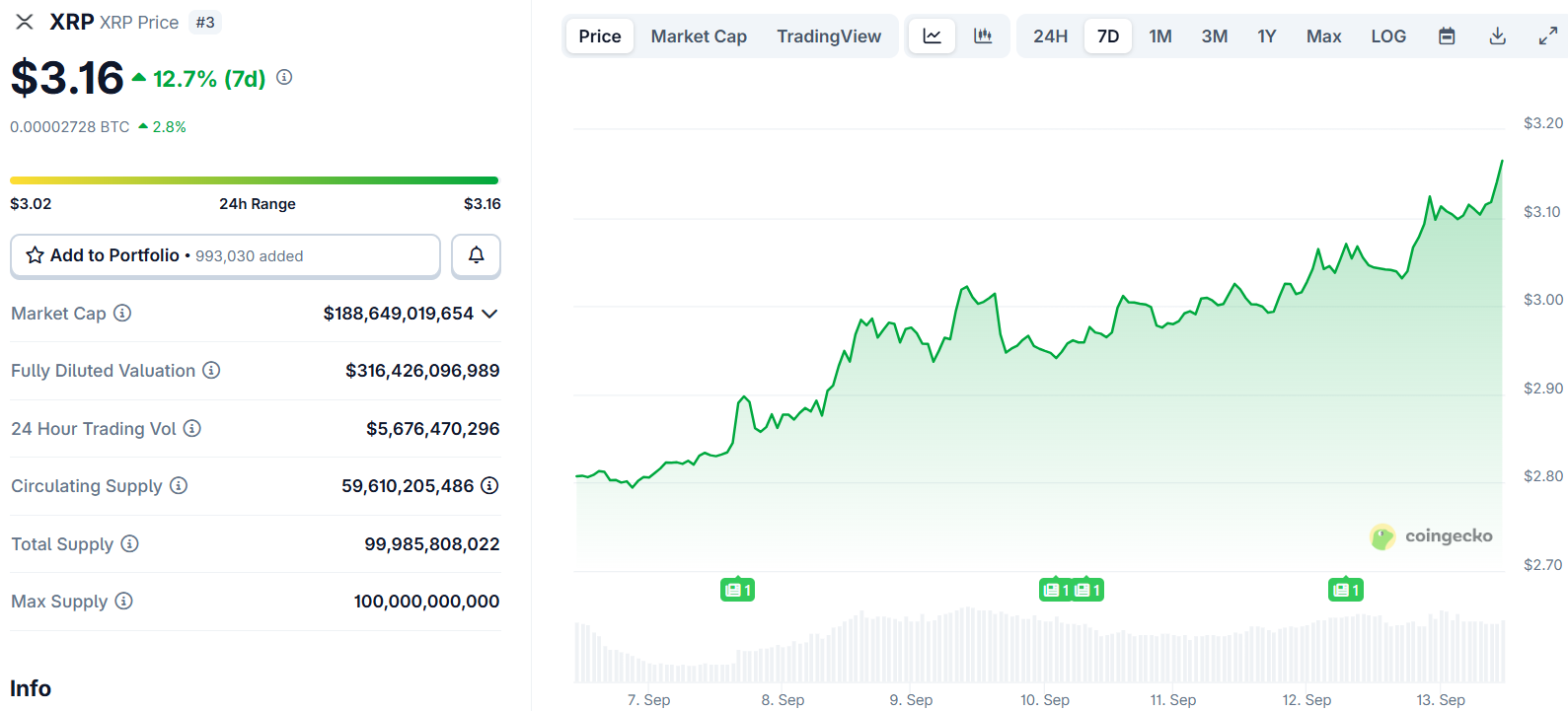Select the line chart view icon

click(x=932, y=36)
